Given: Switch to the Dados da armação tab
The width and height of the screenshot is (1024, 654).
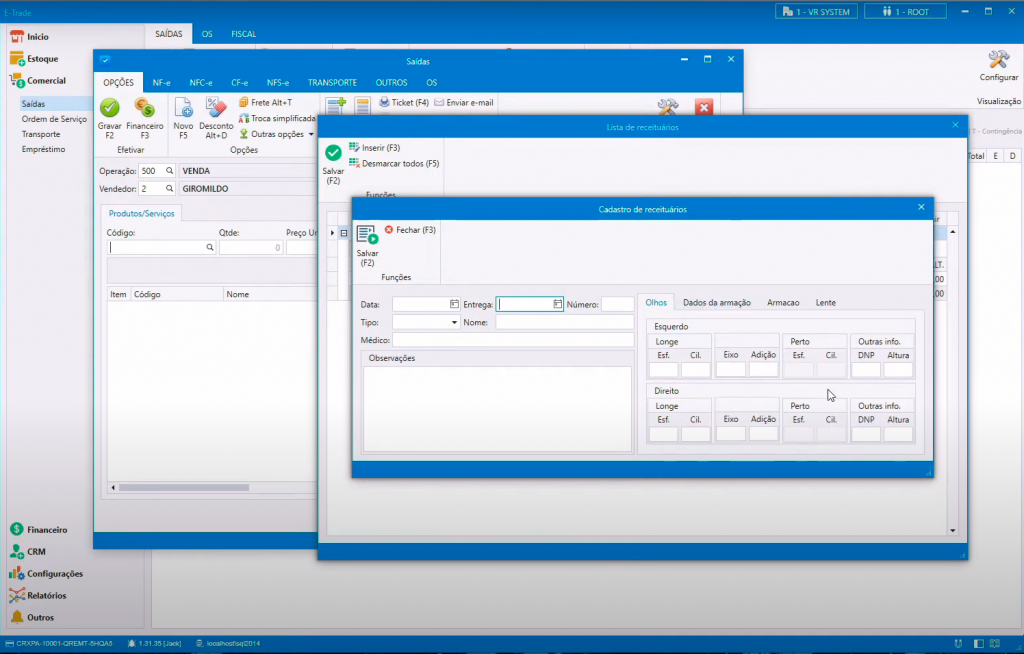Looking at the screenshot, I should 716,302.
